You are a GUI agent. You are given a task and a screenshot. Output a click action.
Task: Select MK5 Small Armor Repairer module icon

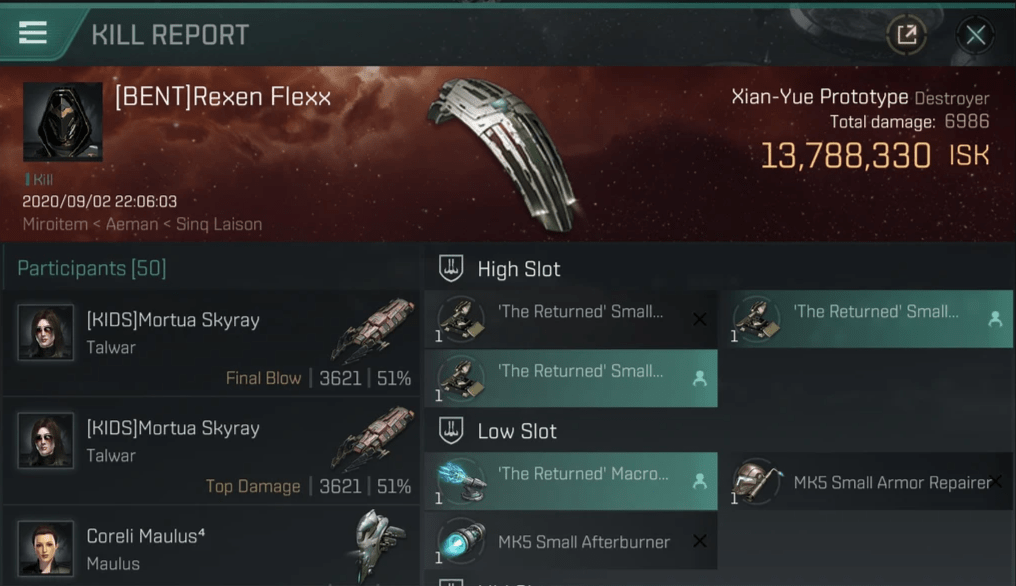(x=756, y=482)
